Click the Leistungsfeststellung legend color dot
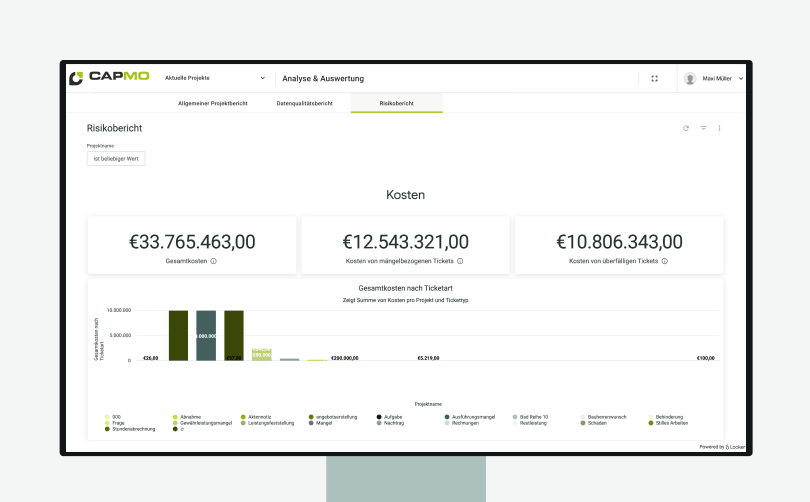810x502 pixels. coord(243,423)
